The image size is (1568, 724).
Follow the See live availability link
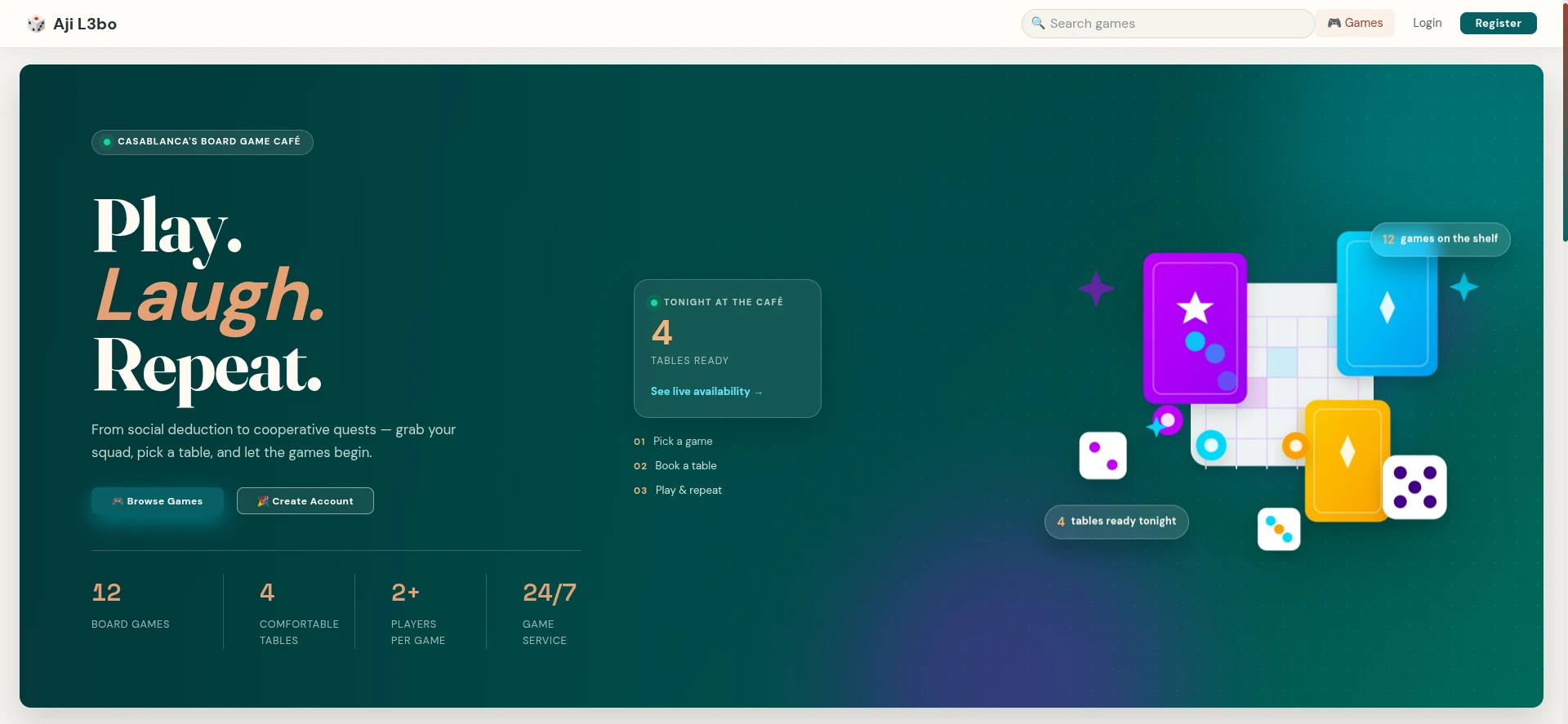pos(706,392)
